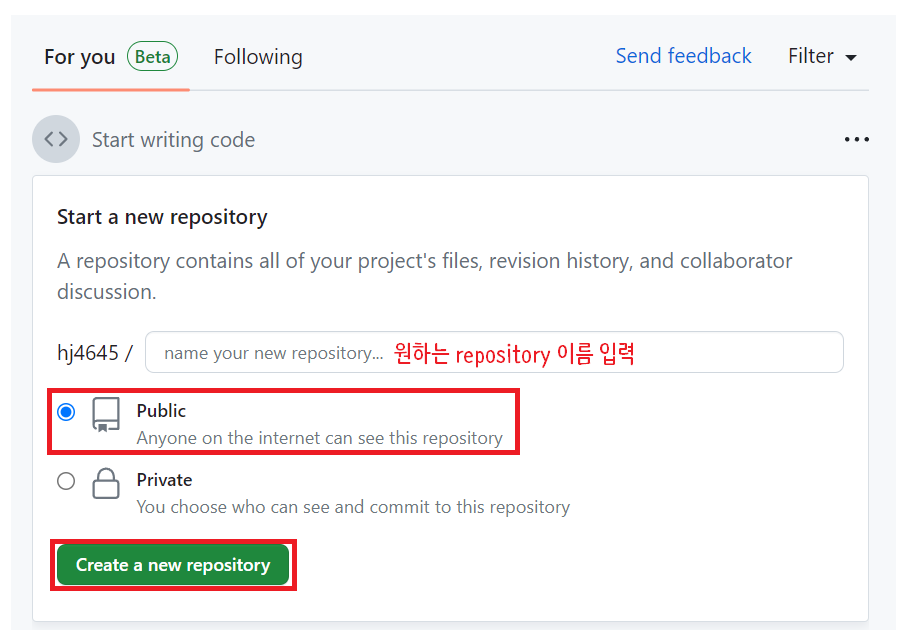Open the Filter dropdown
The image size is (915, 642).
(822, 57)
